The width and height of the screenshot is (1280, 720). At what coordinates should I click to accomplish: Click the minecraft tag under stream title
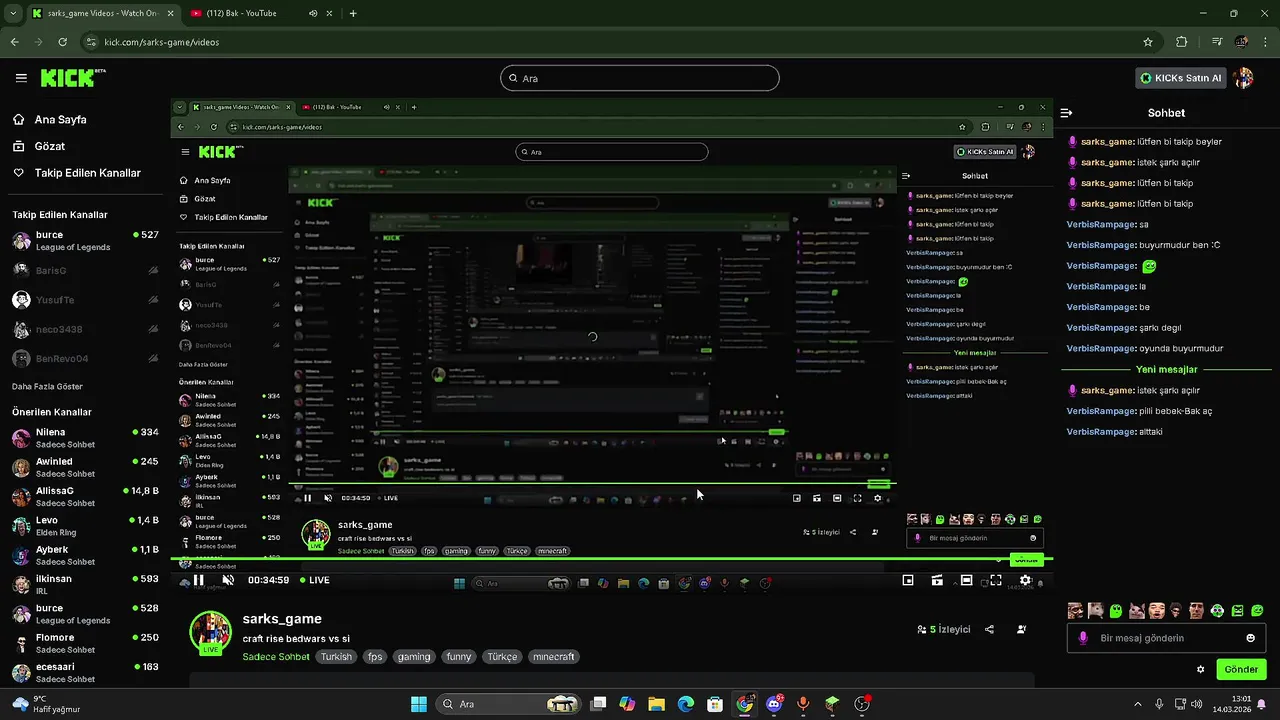[x=553, y=657]
